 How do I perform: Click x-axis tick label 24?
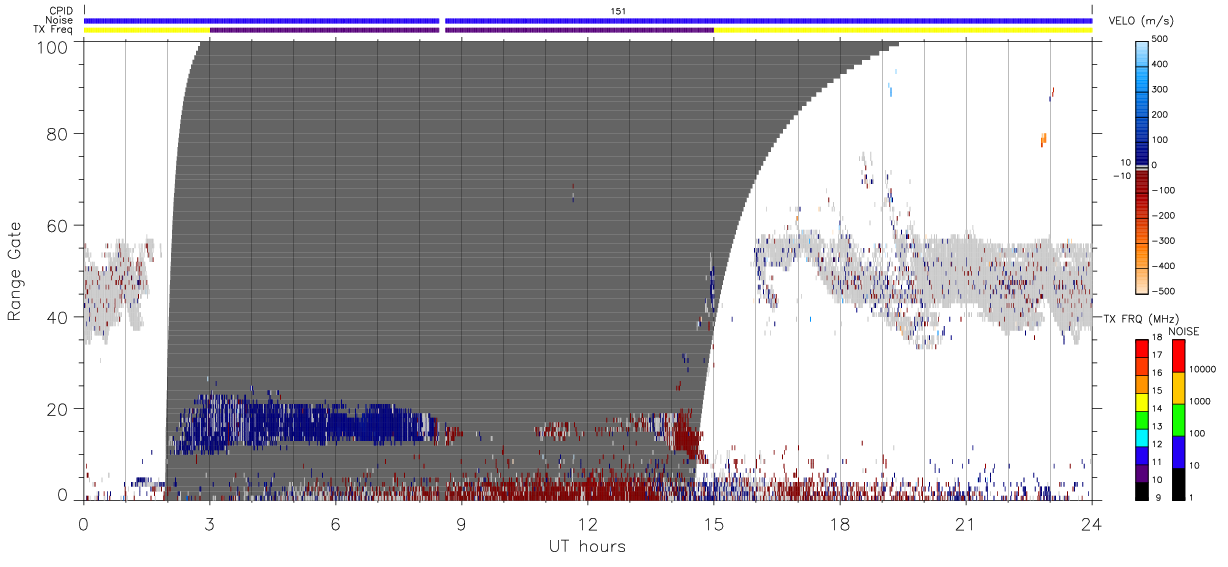pos(1091,525)
